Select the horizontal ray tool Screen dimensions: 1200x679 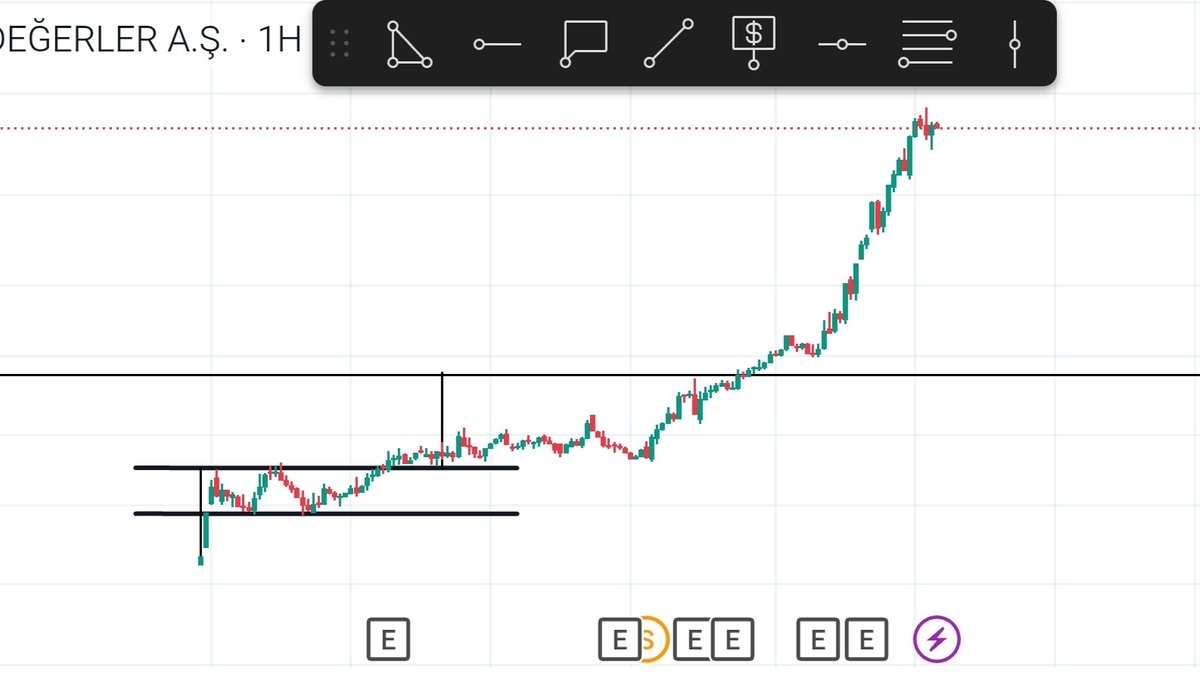point(497,44)
